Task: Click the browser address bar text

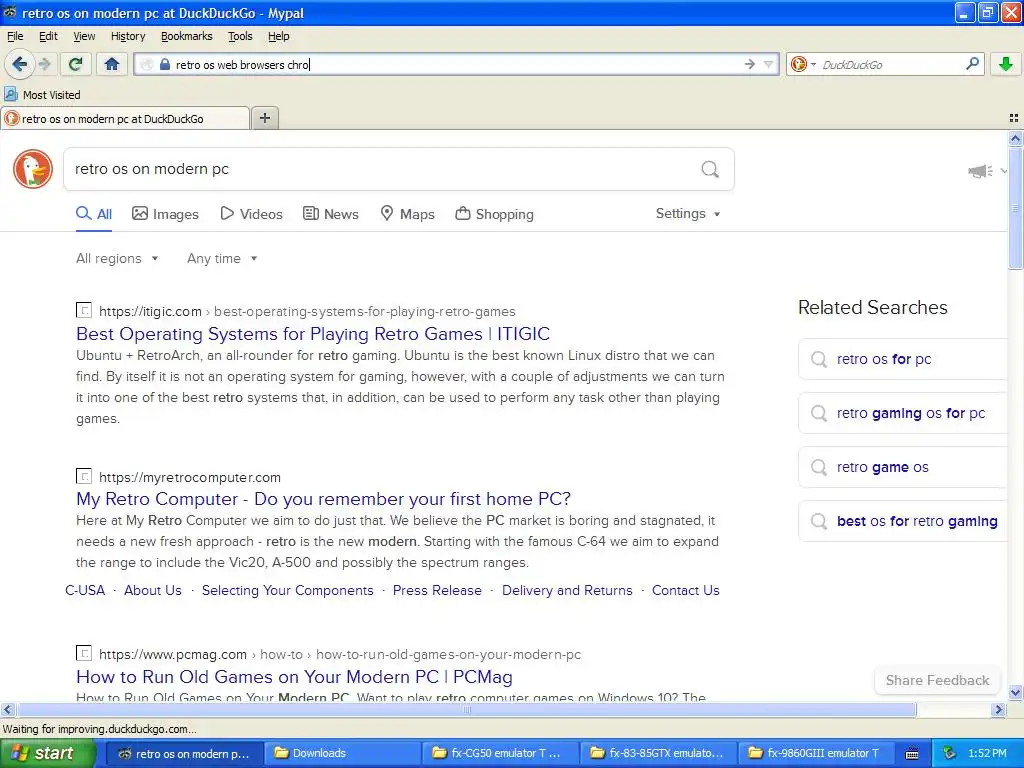Action: [x=457, y=65]
